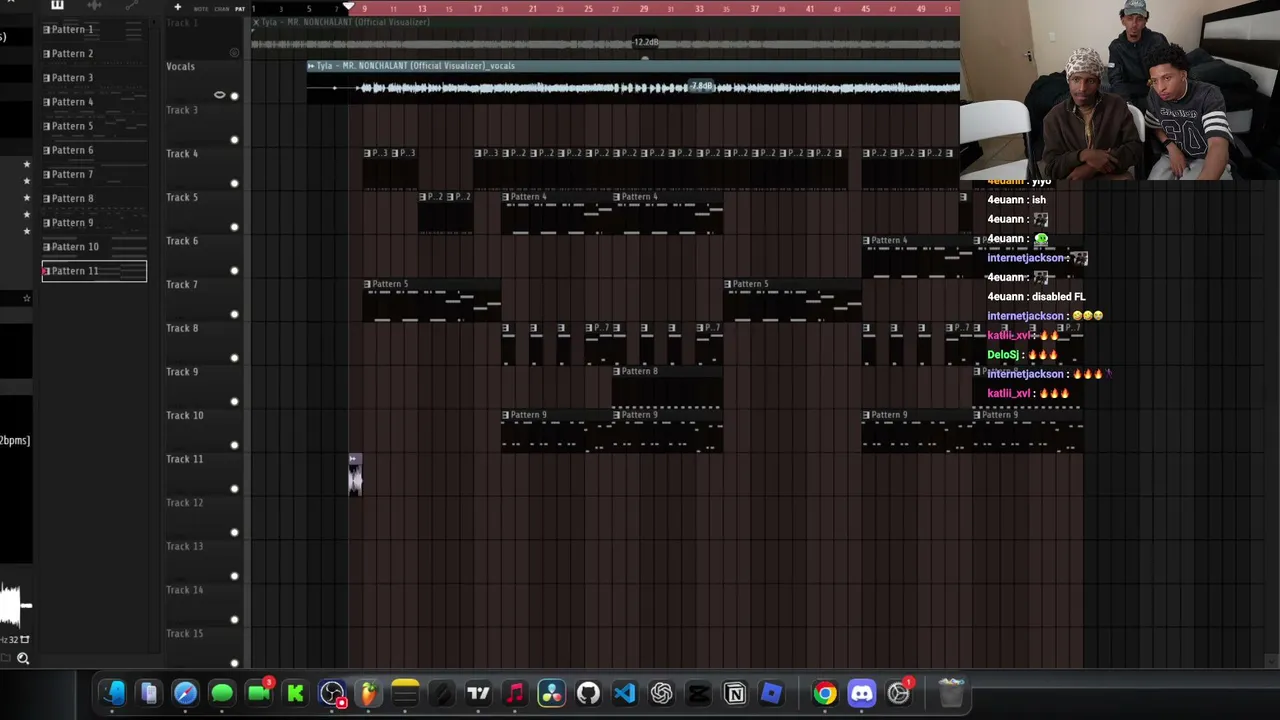Toggle Track 7 mute switch
Viewport: 1280px width, 720px height.
pos(234,314)
